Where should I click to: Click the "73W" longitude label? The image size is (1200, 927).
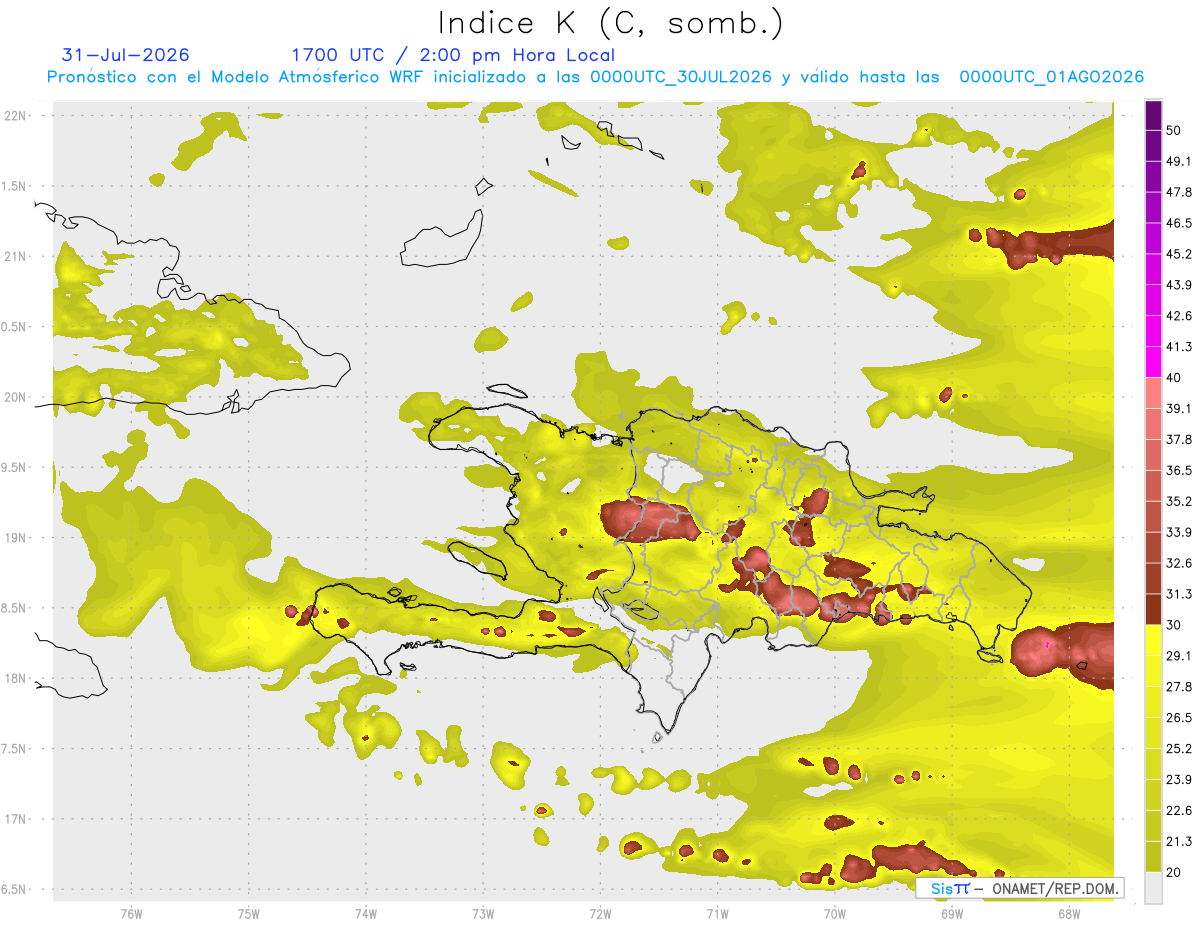pos(483,913)
